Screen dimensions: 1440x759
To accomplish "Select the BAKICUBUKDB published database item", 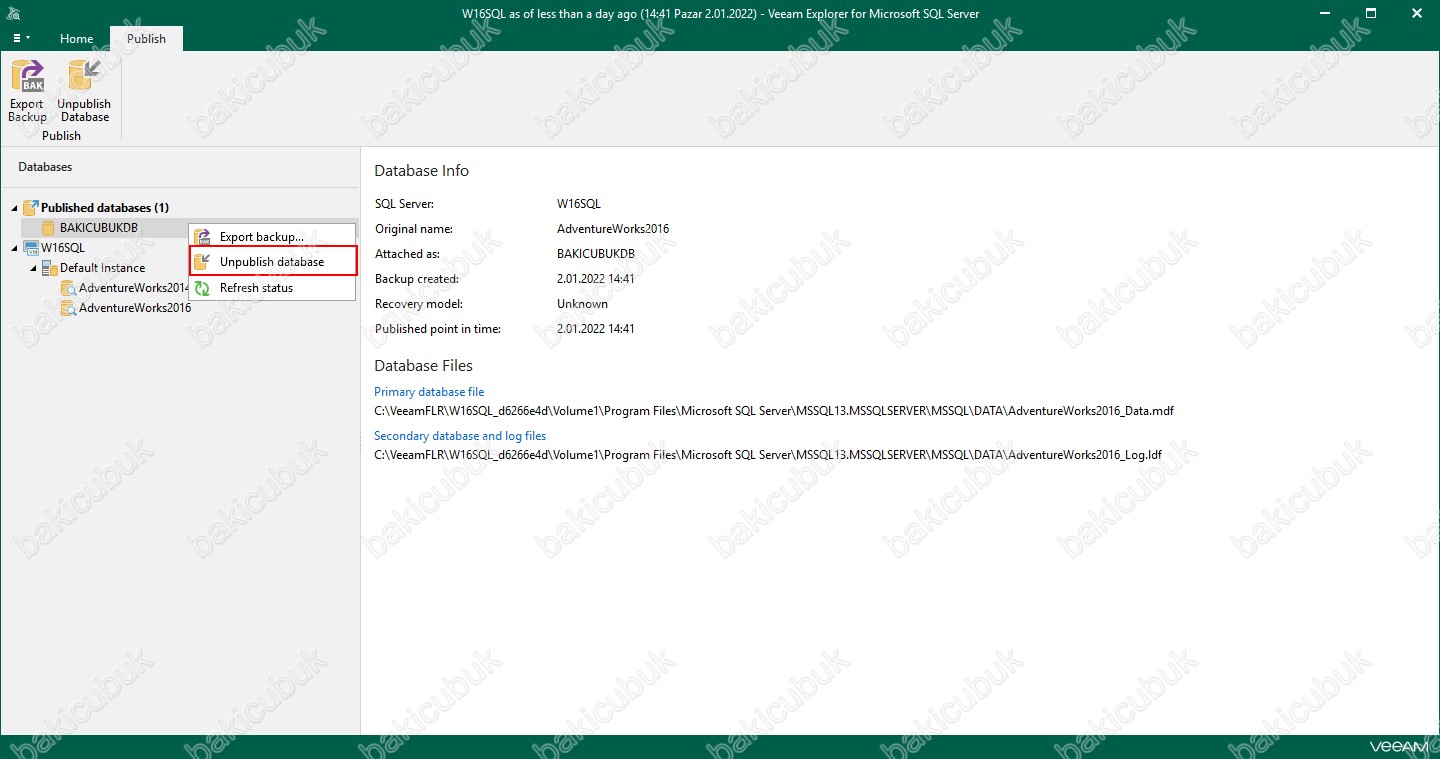I will [x=98, y=228].
